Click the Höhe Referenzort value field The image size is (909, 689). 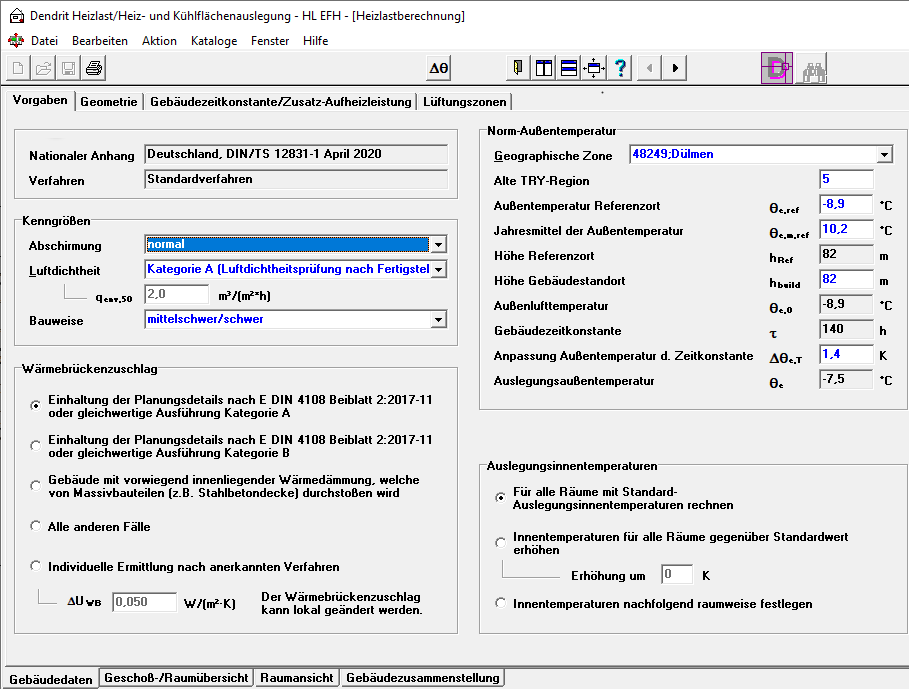[846, 254]
